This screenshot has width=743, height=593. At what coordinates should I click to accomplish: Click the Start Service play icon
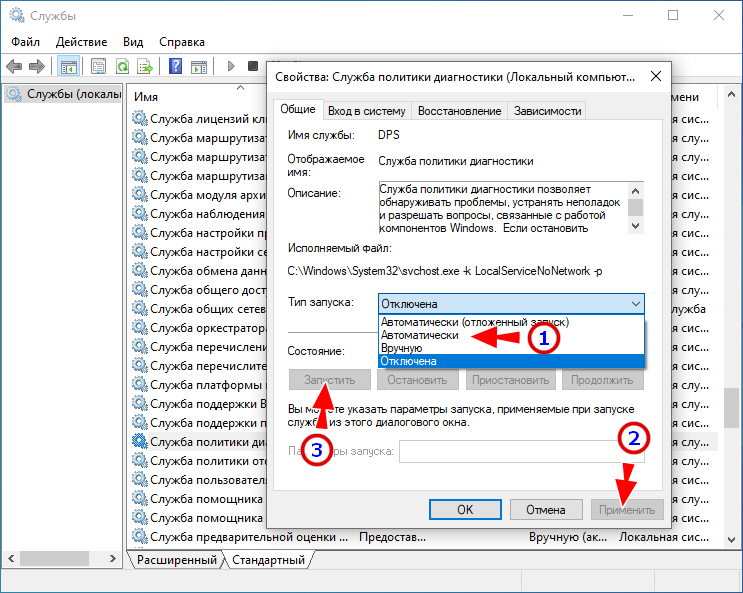(231, 66)
